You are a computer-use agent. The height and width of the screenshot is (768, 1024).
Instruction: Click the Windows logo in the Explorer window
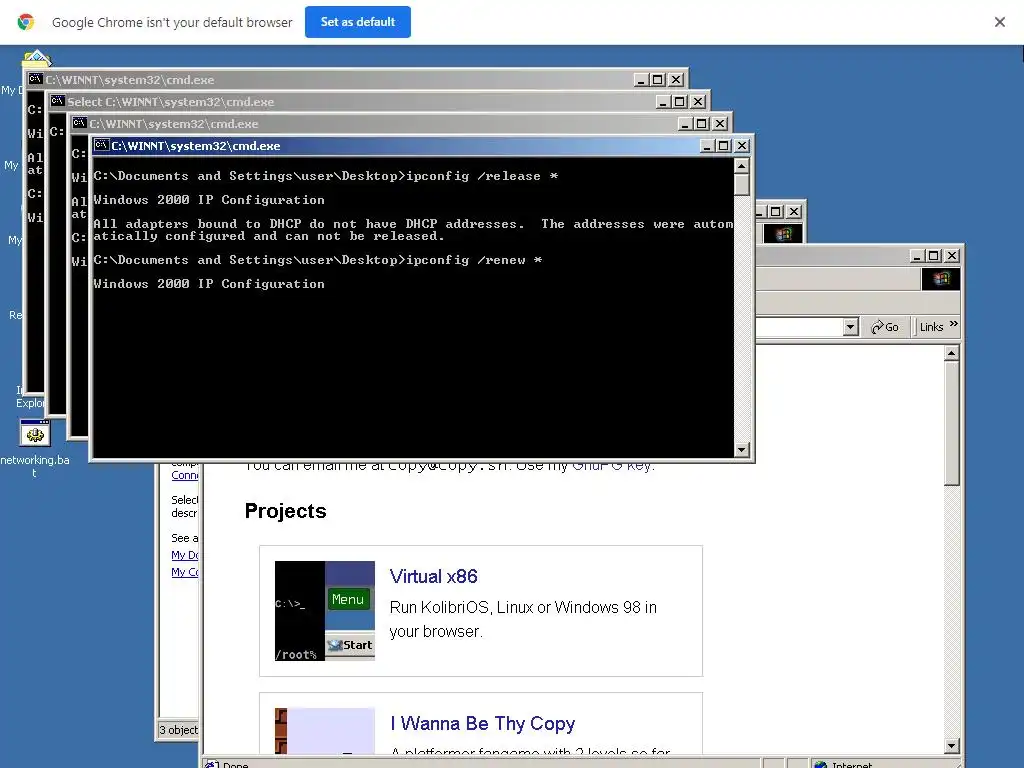tap(783, 234)
